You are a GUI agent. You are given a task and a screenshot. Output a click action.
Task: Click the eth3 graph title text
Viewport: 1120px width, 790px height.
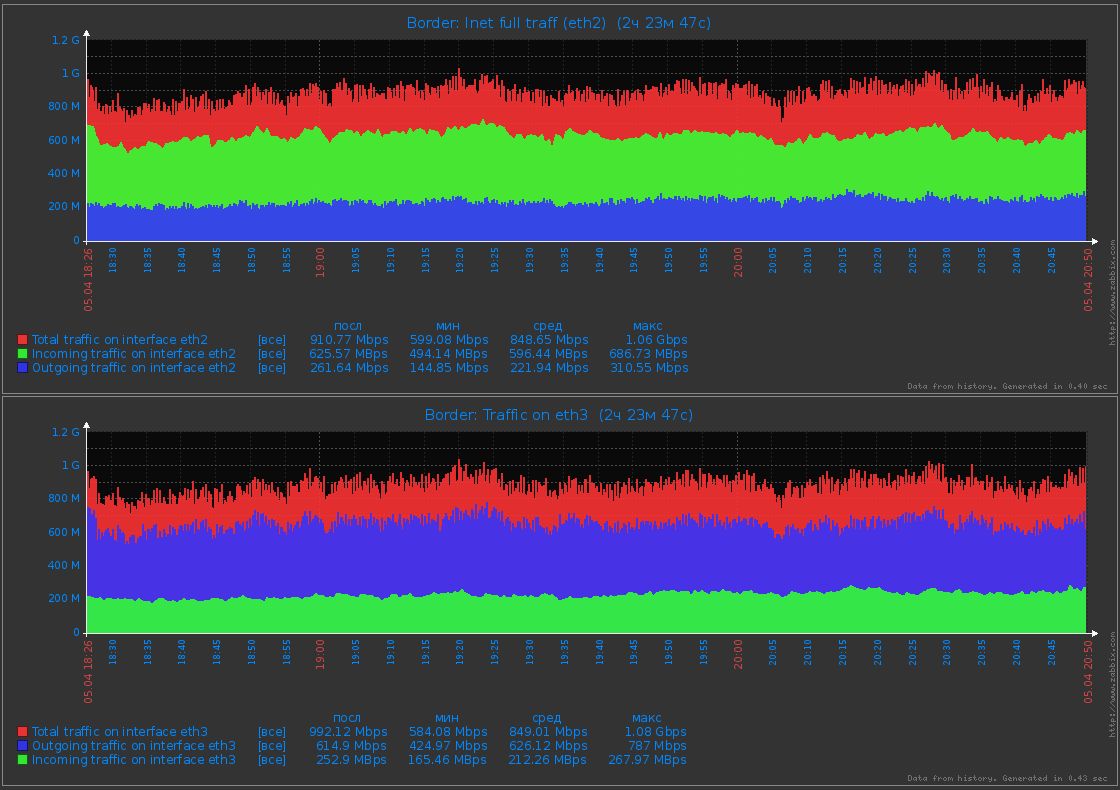[x=558, y=415]
